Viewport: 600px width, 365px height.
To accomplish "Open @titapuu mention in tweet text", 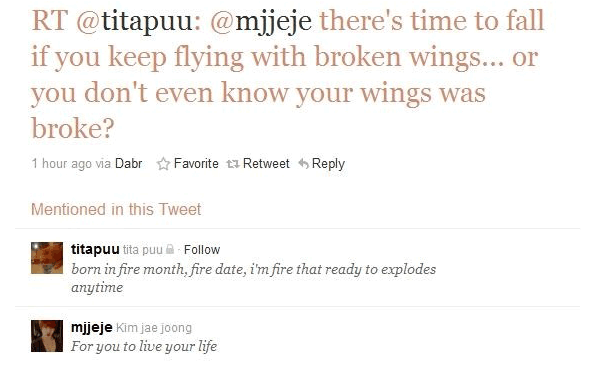I will (x=135, y=21).
